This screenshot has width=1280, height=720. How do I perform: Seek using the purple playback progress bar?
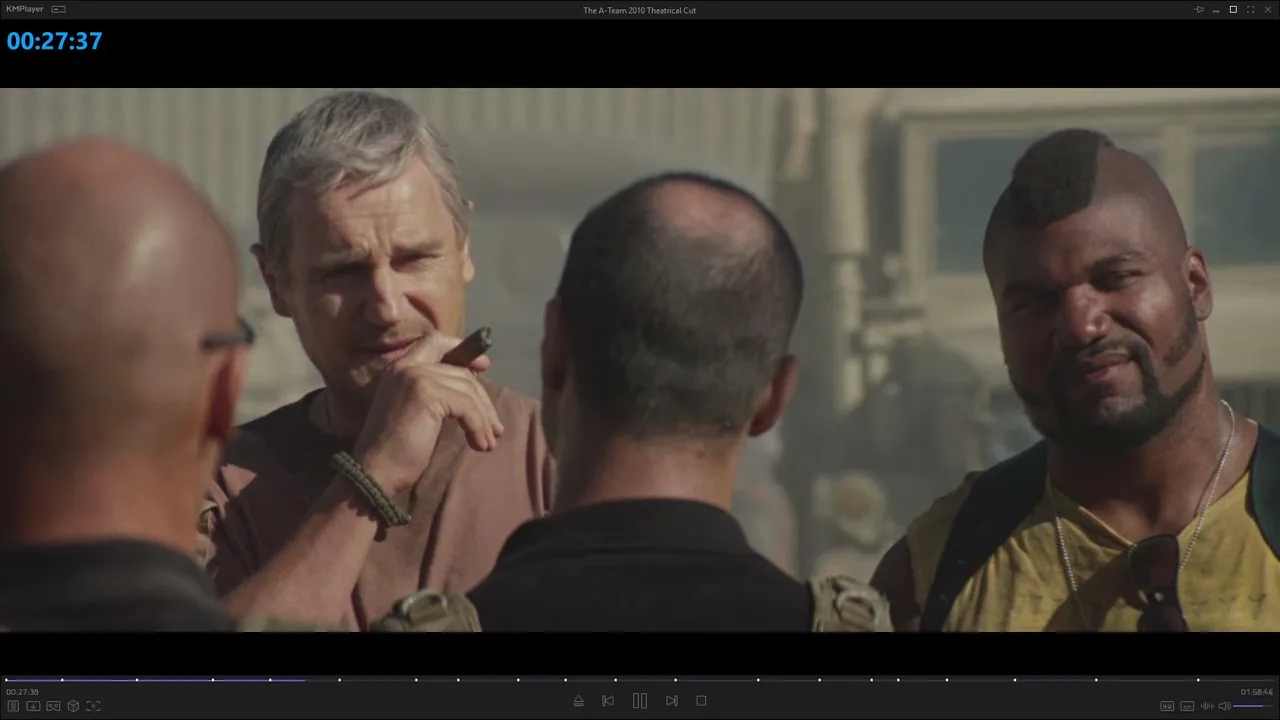tap(640, 680)
